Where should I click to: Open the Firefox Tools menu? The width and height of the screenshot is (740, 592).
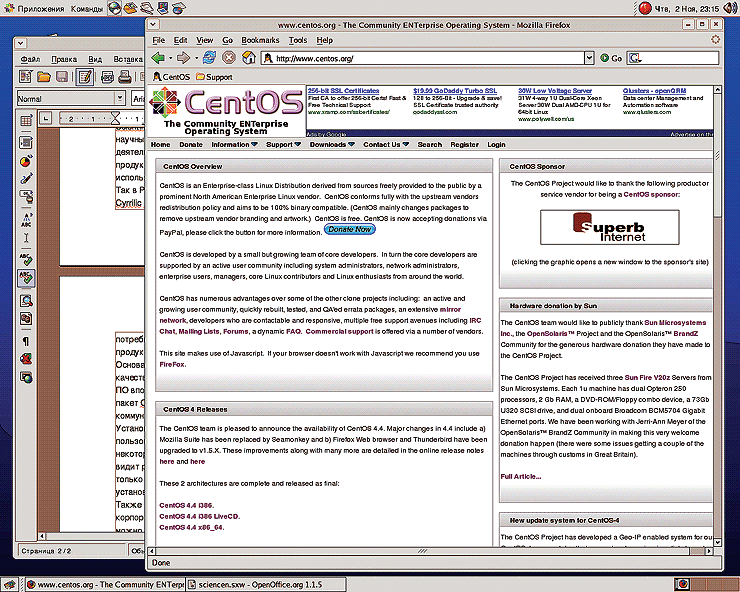[x=298, y=40]
